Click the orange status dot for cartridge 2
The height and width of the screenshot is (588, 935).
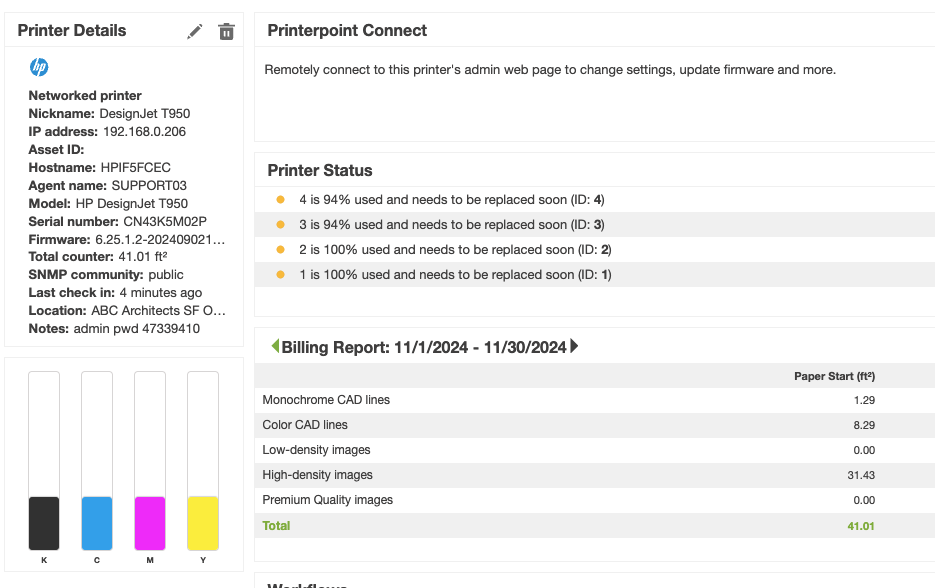280,250
